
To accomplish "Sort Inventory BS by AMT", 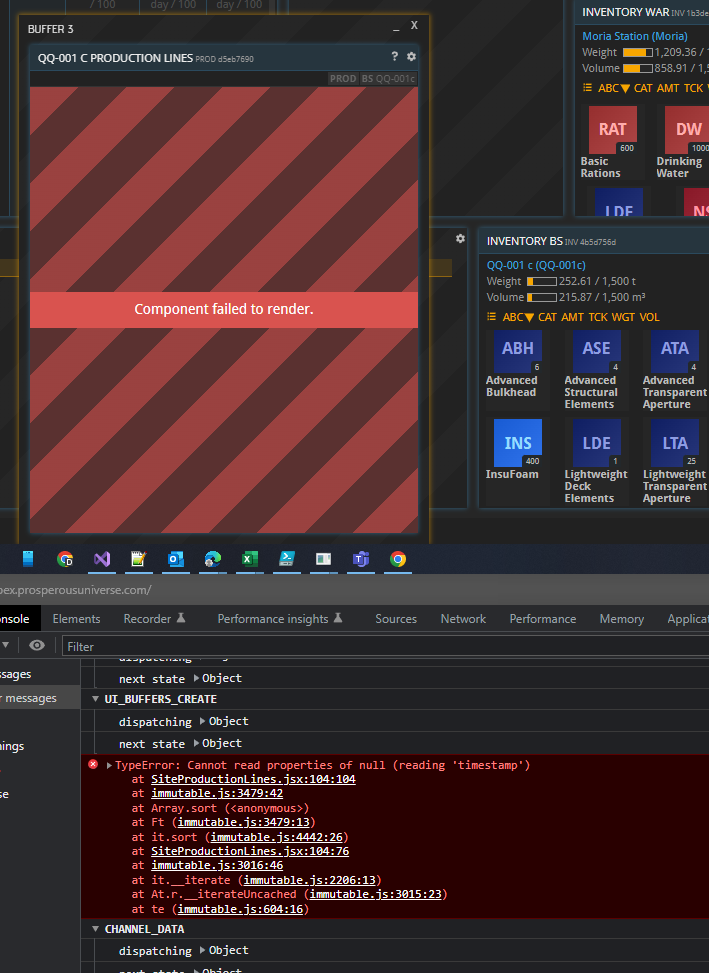I will click(573, 317).
